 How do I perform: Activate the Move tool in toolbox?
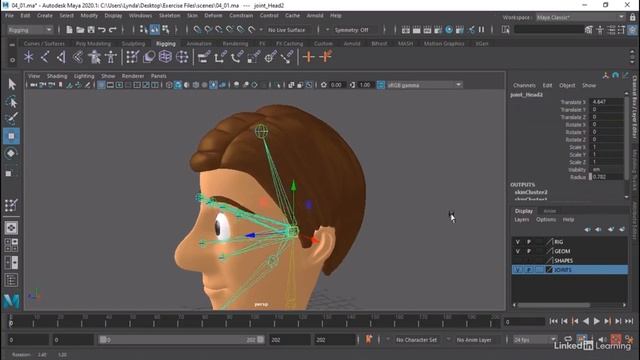[11, 136]
